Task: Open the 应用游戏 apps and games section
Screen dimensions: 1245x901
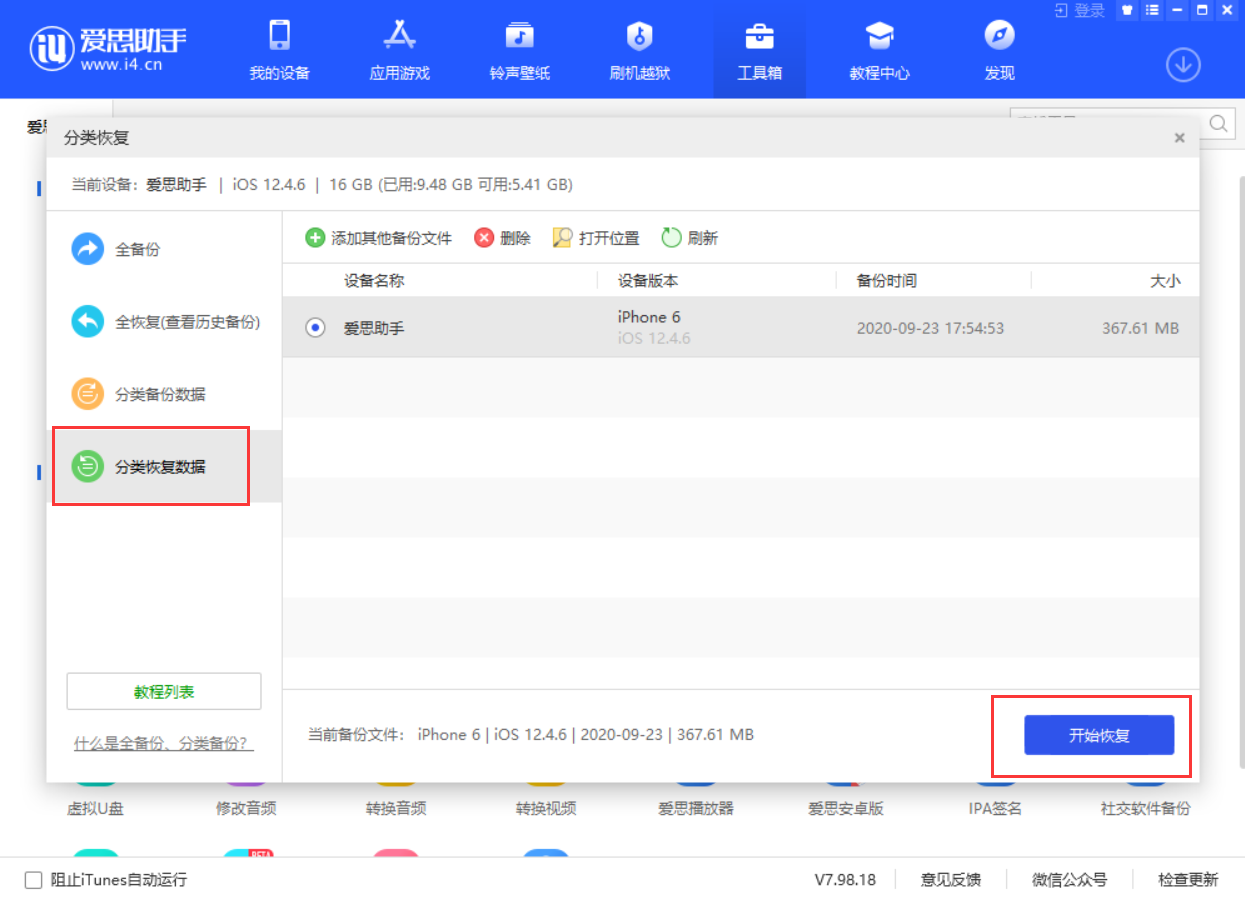Action: click(x=398, y=48)
